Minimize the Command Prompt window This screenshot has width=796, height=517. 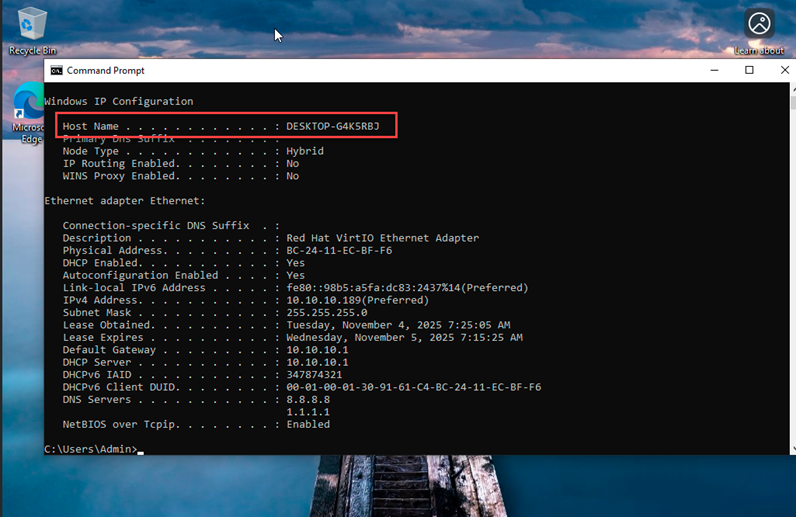[714, 70]
